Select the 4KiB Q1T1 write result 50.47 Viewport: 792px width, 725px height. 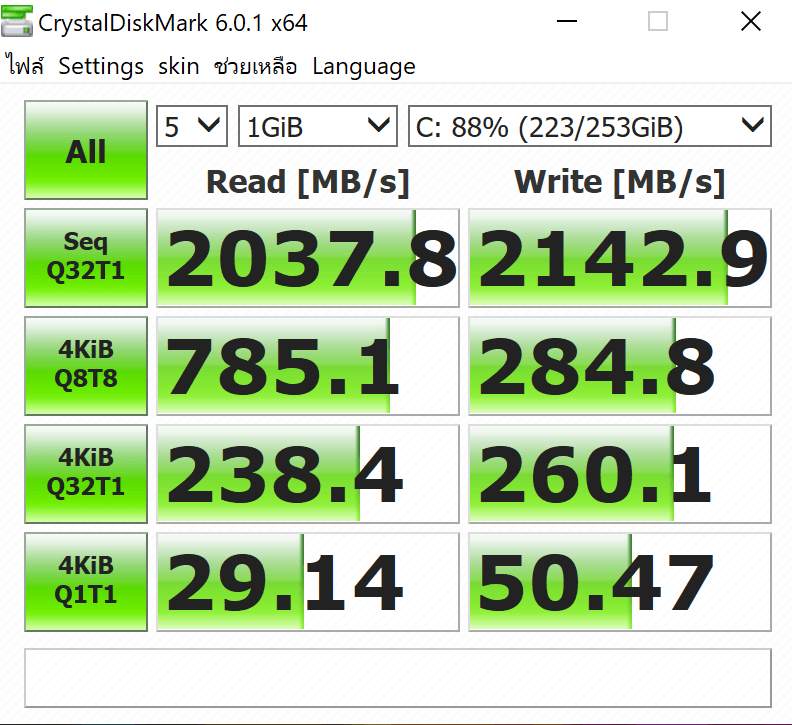620,582
